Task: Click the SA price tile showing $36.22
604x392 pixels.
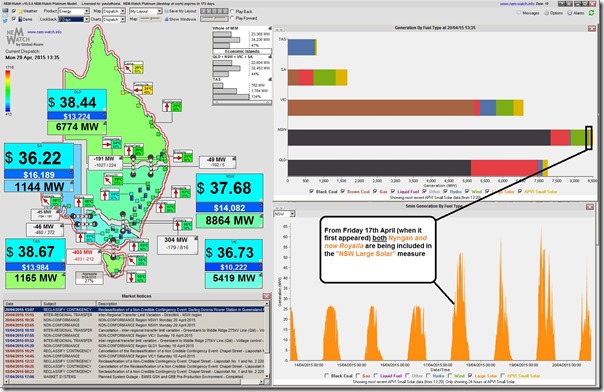Action: tap(39, 157)
